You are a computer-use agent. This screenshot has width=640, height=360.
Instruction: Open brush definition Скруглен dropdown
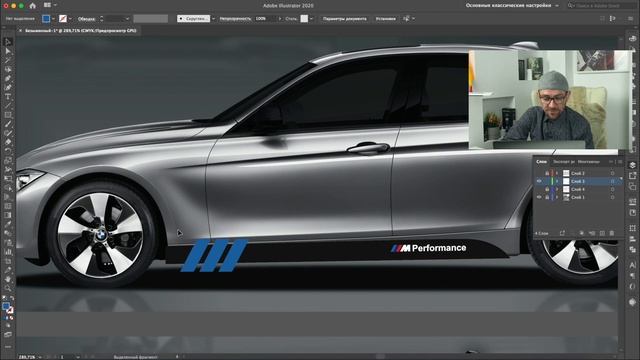213,19
